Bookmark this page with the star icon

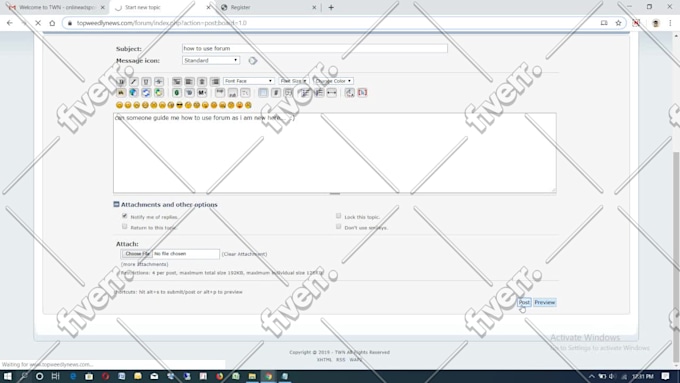pos(618,23)
